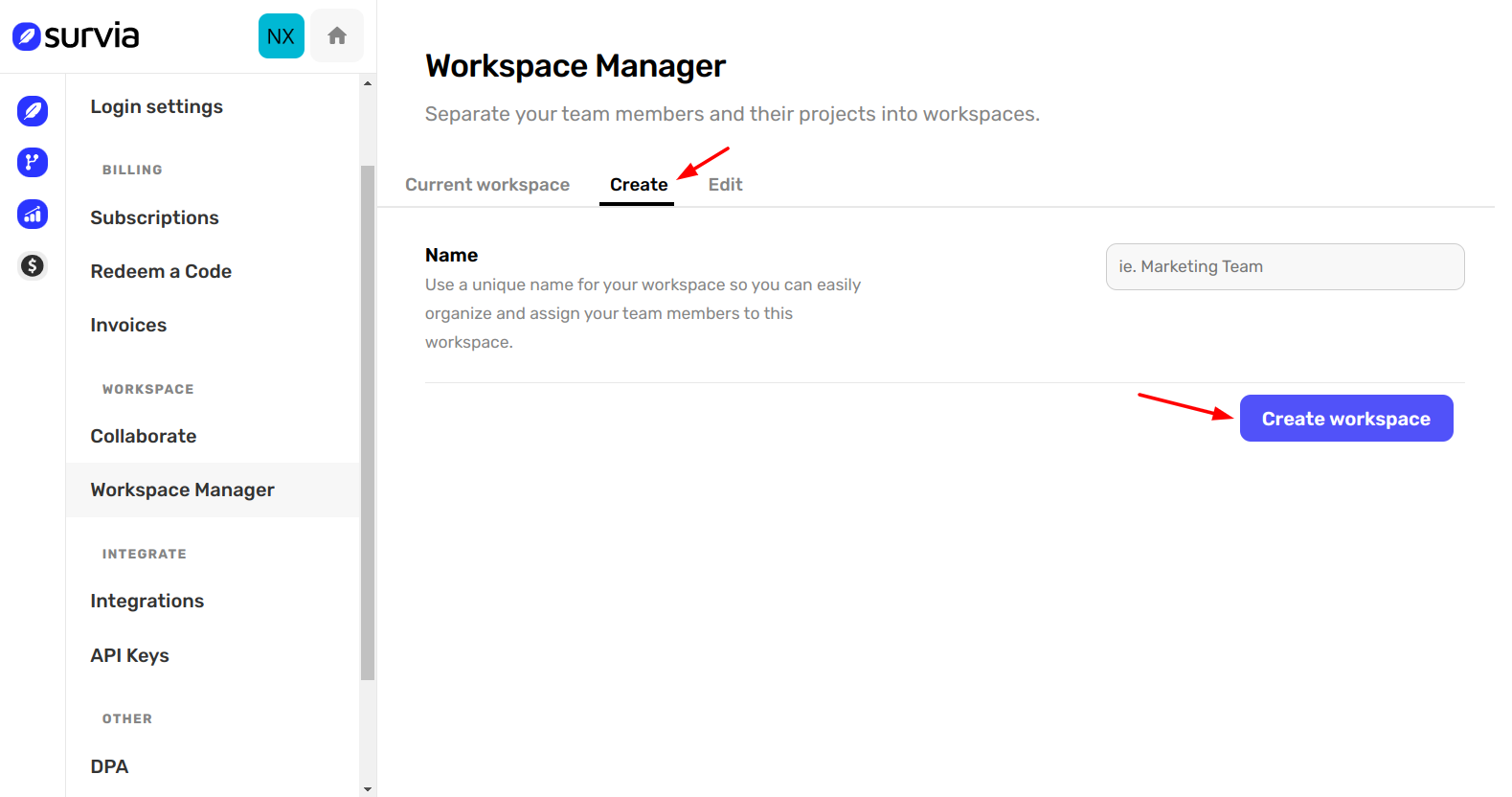1512x797 pixels.
Task: Open the Integrations menu item
Action: (x=147, y=601)
